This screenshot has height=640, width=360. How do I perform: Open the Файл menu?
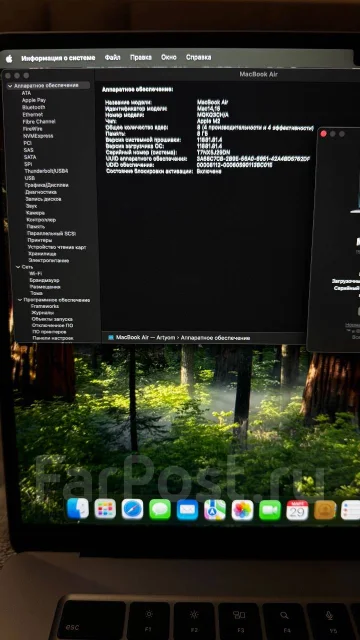[112, 58]
